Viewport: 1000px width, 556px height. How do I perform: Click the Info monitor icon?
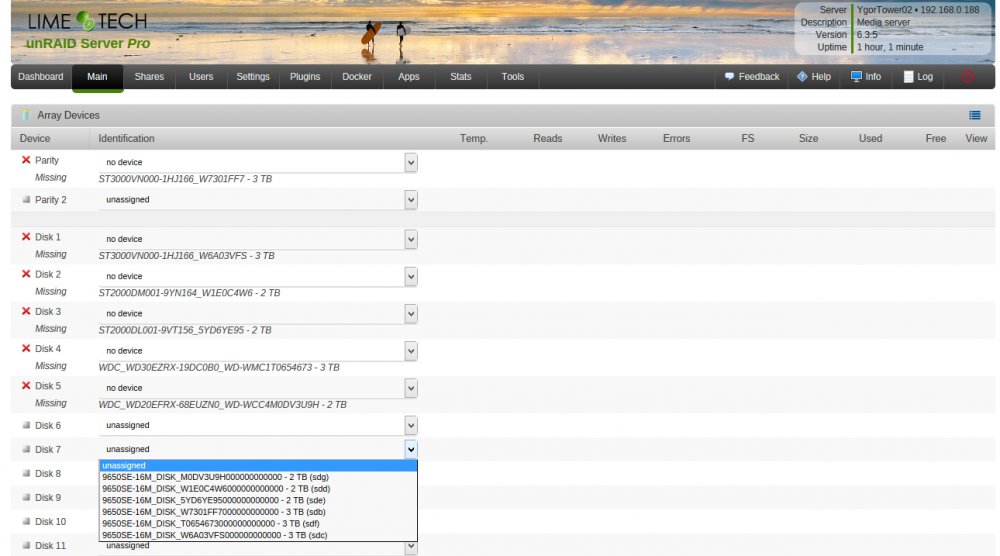click(x=856, y=77)
